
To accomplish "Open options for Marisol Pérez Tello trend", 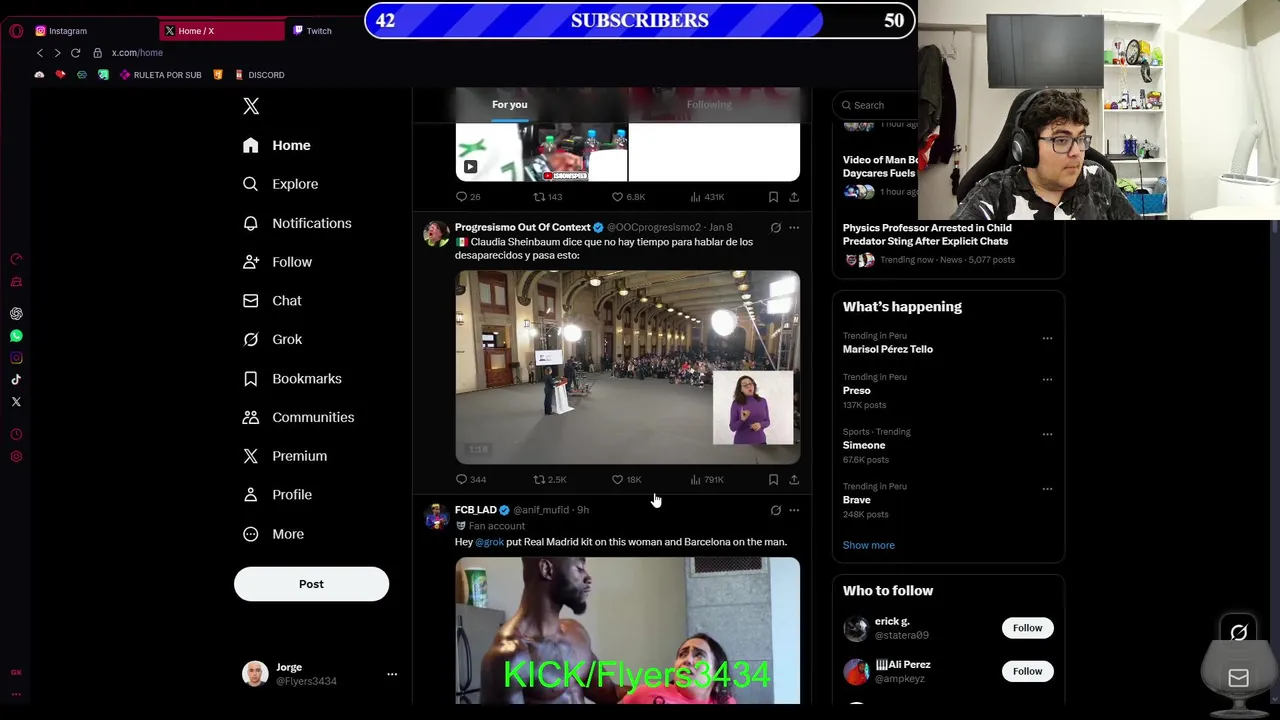I will [1047, 338].
